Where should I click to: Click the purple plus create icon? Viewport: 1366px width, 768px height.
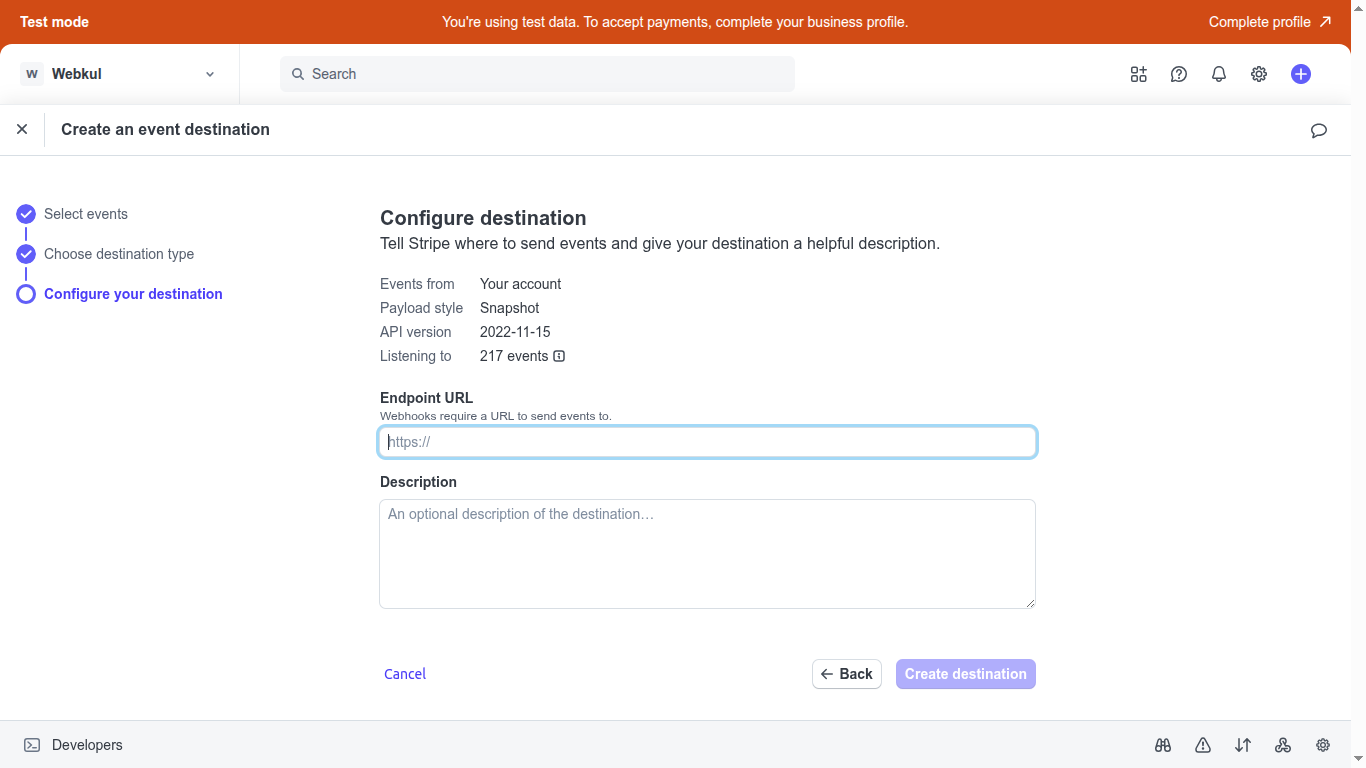point(1300,73)
